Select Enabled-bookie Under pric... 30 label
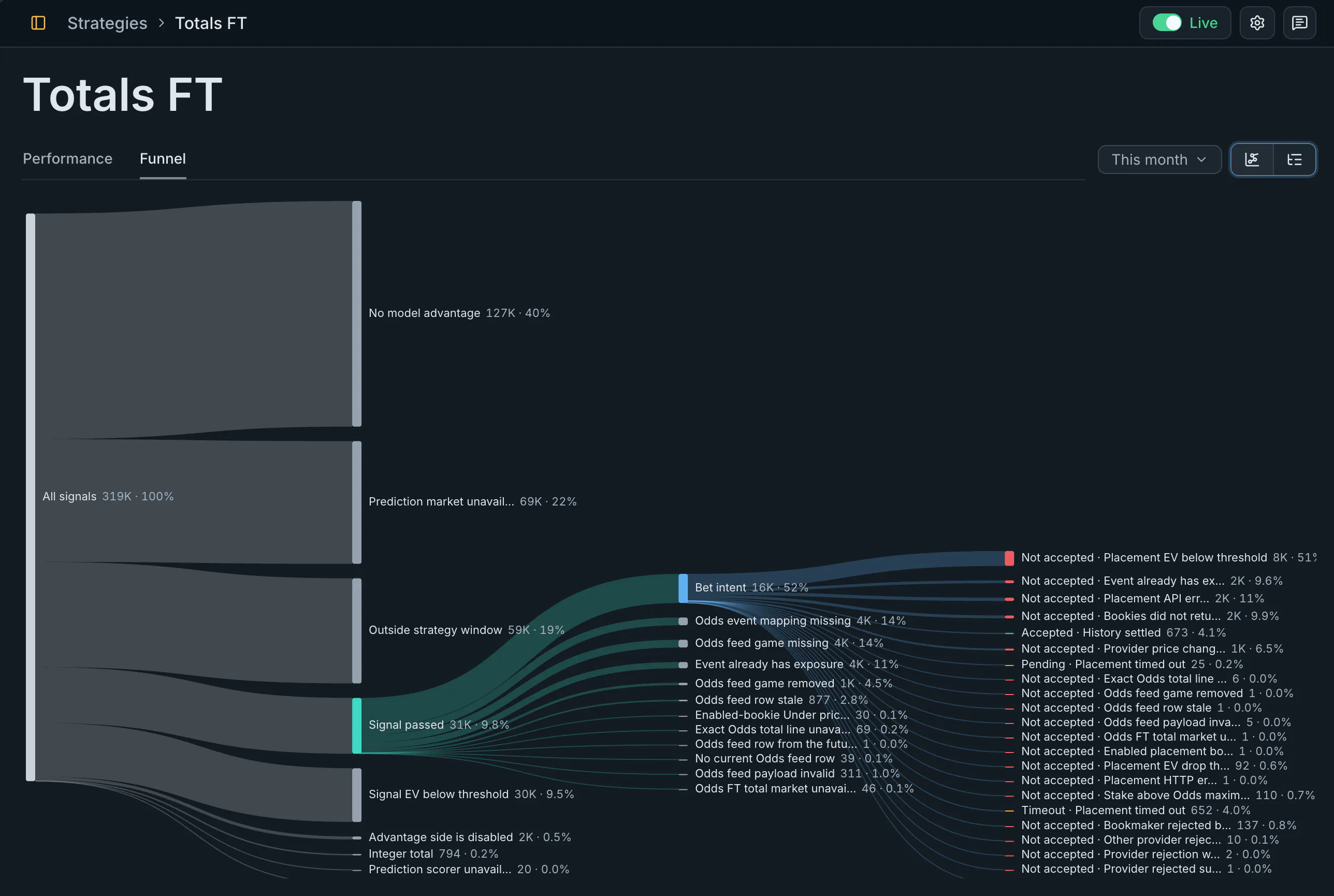Image resolution: width=1334 pixels, height=896 pixels. point(801,715)
